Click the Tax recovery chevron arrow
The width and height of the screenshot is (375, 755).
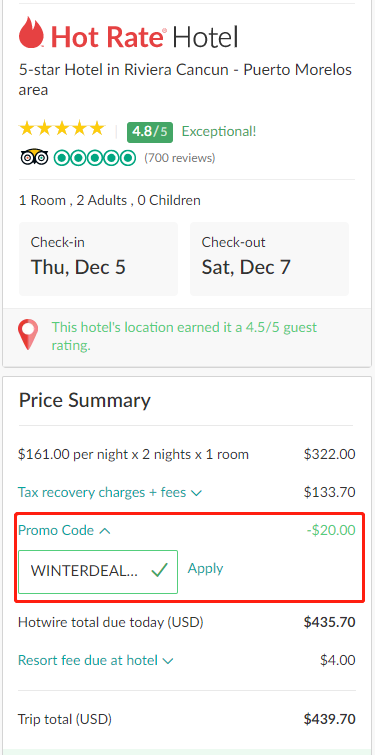tap(196, 494)
